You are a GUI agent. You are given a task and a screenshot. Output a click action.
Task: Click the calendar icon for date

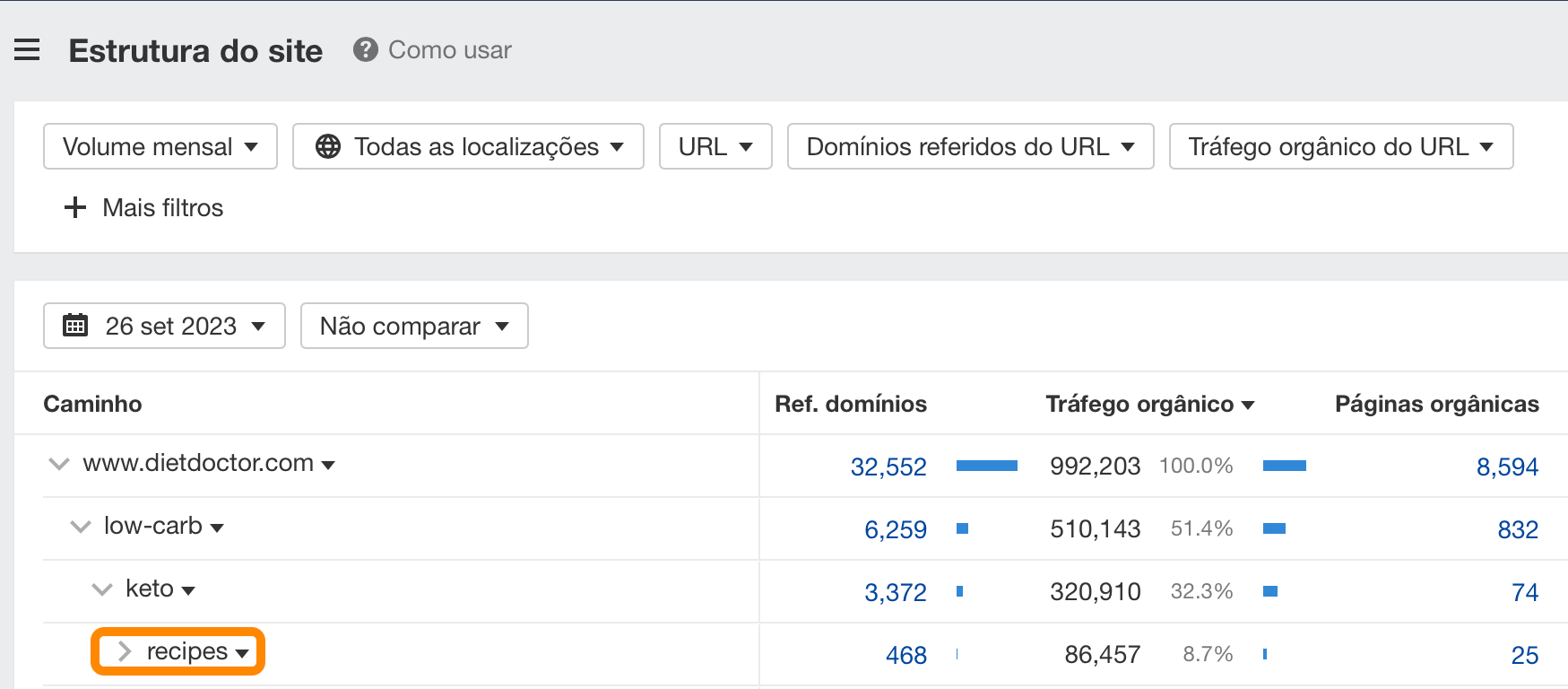pyautogui.click(x=75, y=326)
